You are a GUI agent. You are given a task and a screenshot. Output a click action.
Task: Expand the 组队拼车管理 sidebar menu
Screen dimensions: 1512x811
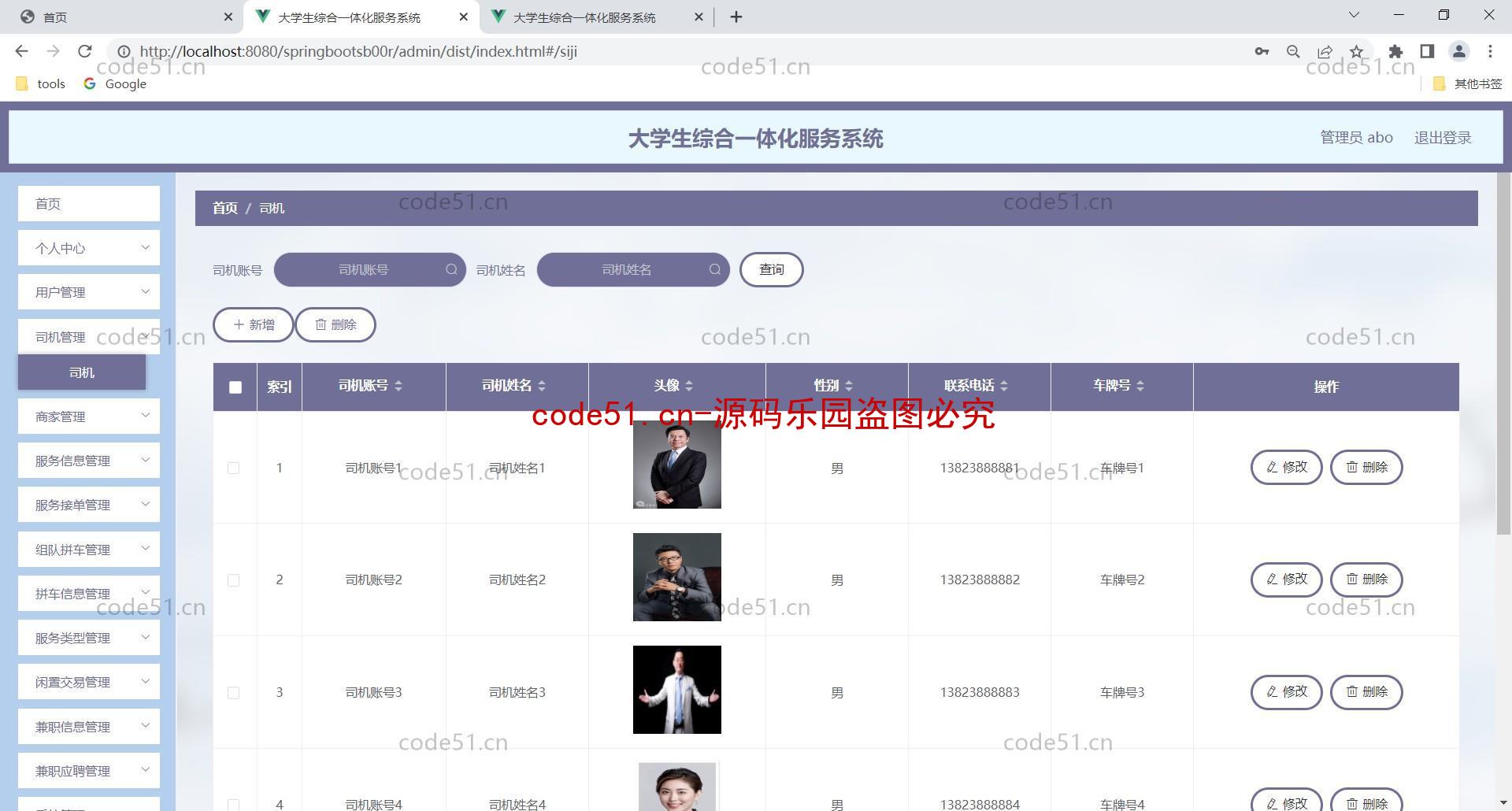(89, 549)
